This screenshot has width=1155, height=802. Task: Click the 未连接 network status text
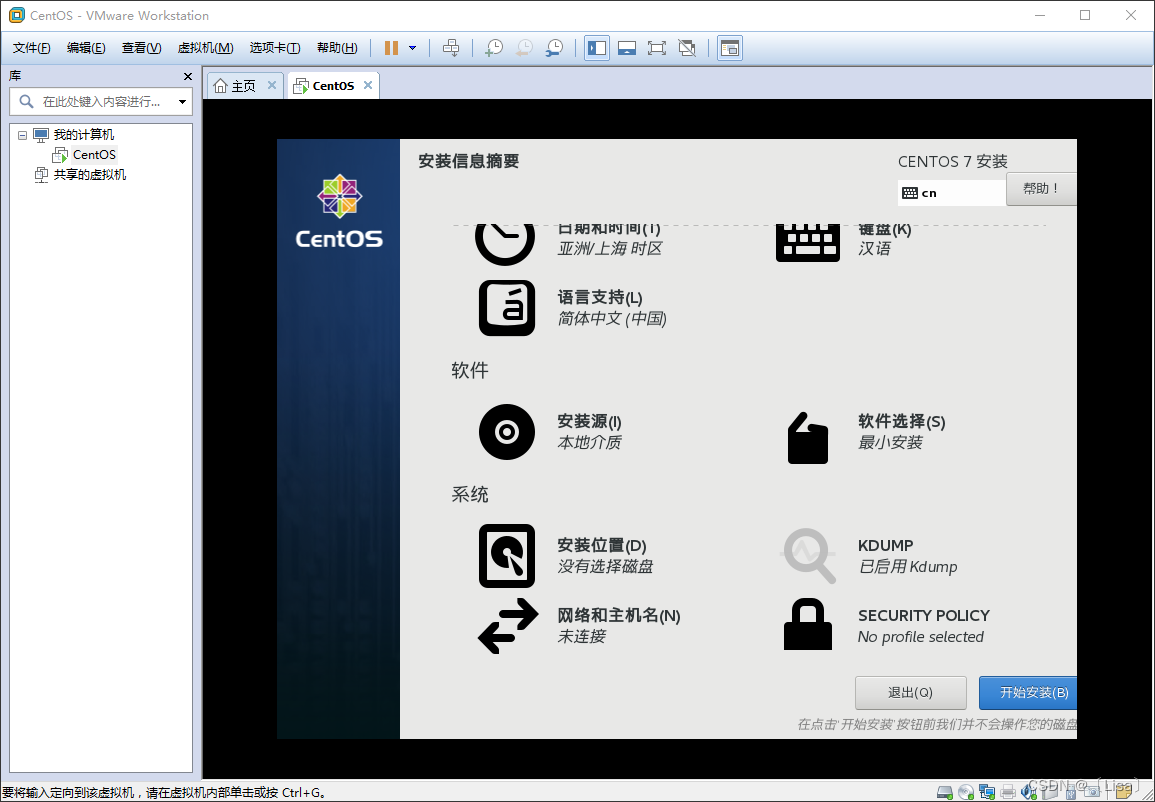point(581,636)
